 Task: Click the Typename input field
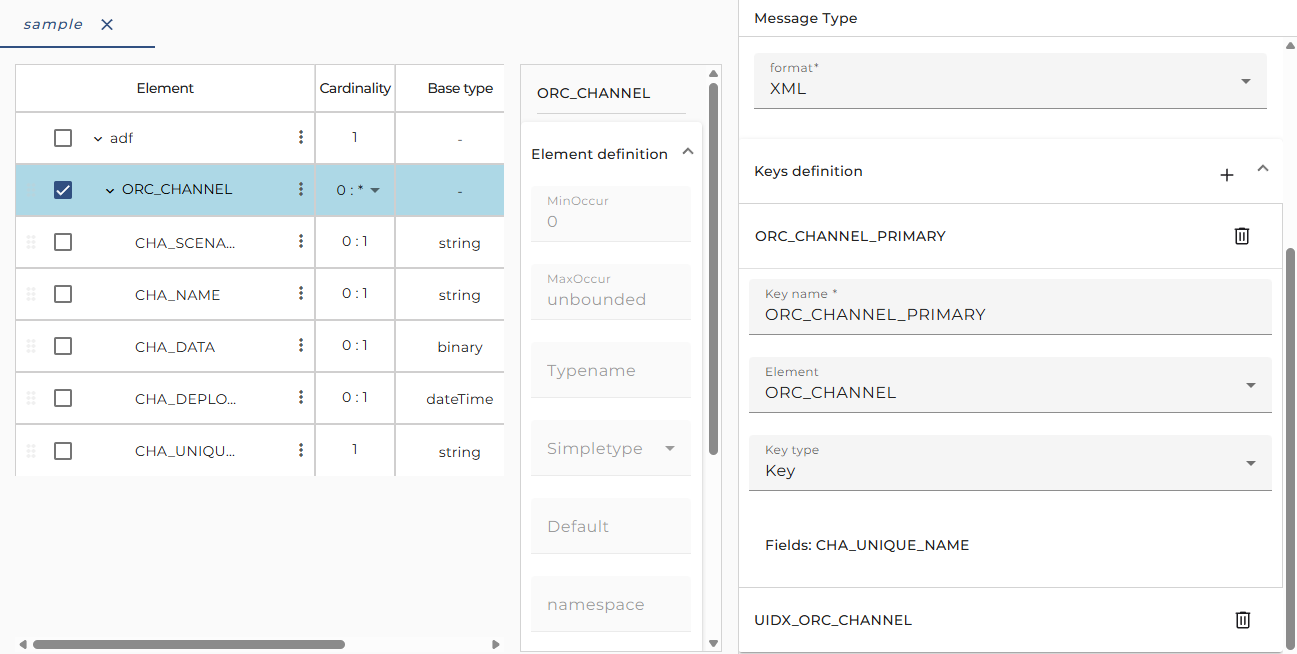coord(611,370)
